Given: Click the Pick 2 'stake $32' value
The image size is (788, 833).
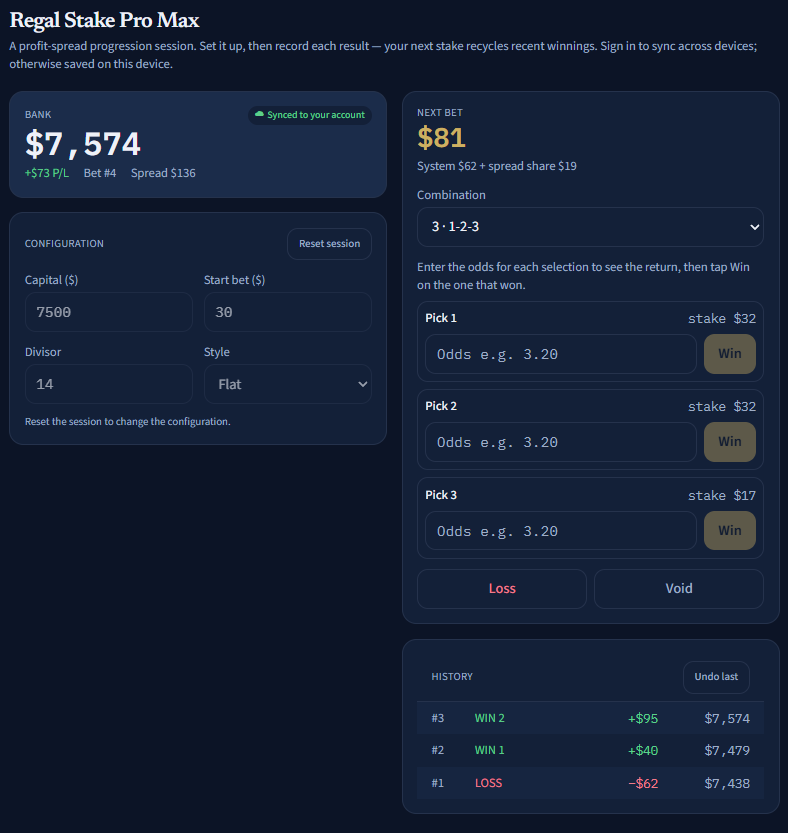Looking at the screenshot, I should point(722,406).
